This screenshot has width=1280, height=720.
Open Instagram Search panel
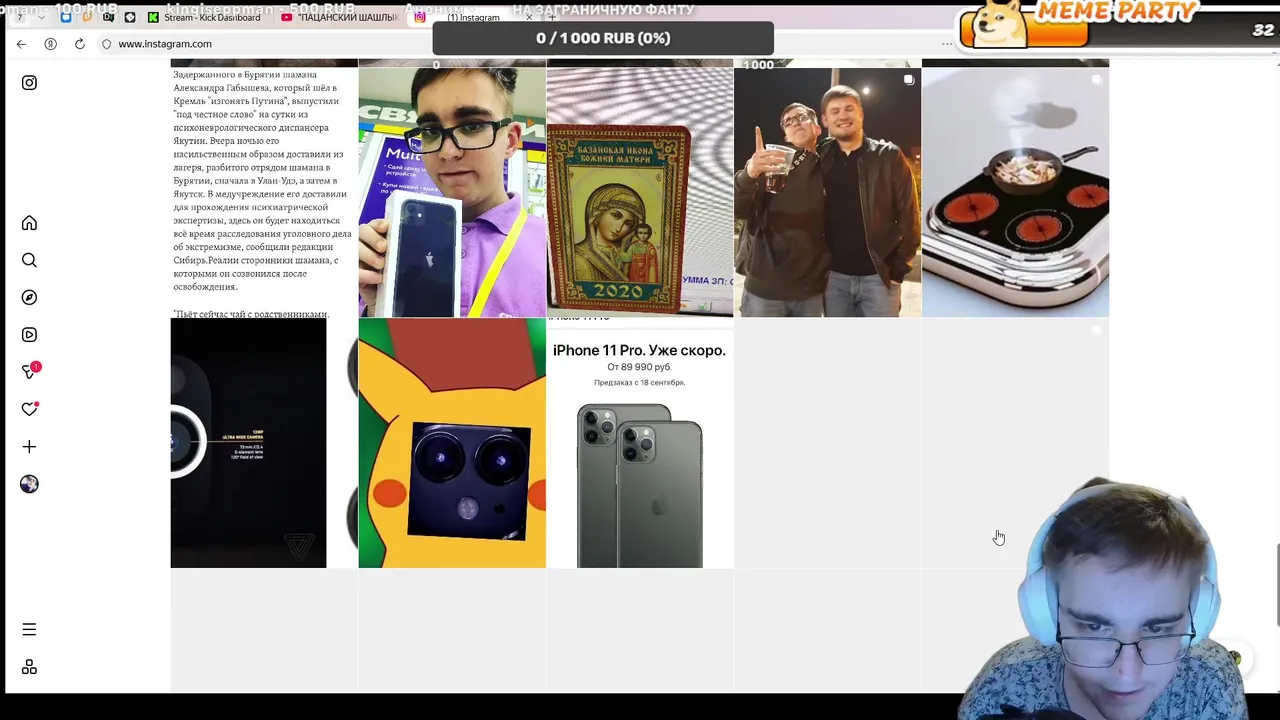tap(29, 260)
